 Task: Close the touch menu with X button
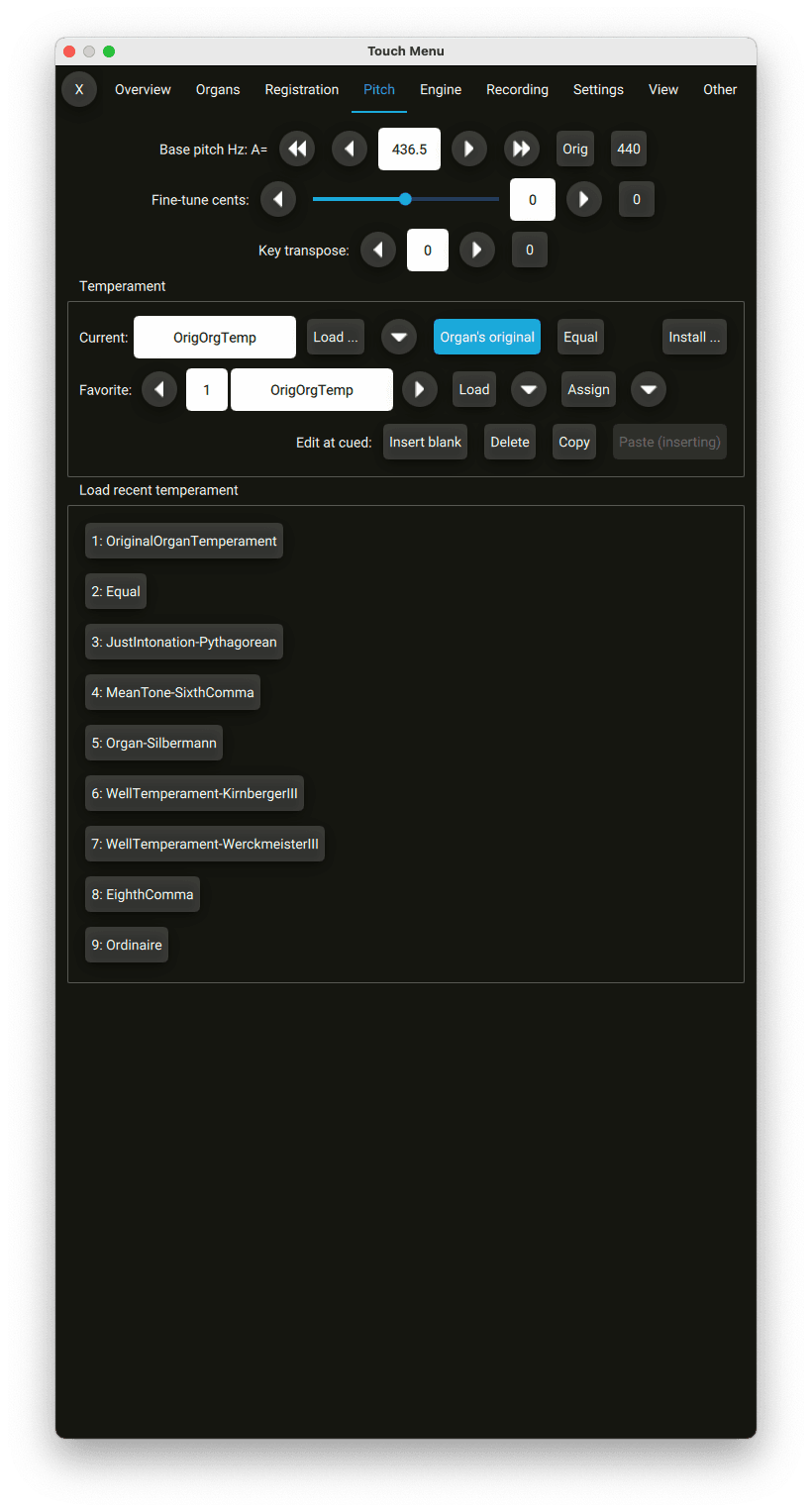(79, 89)
